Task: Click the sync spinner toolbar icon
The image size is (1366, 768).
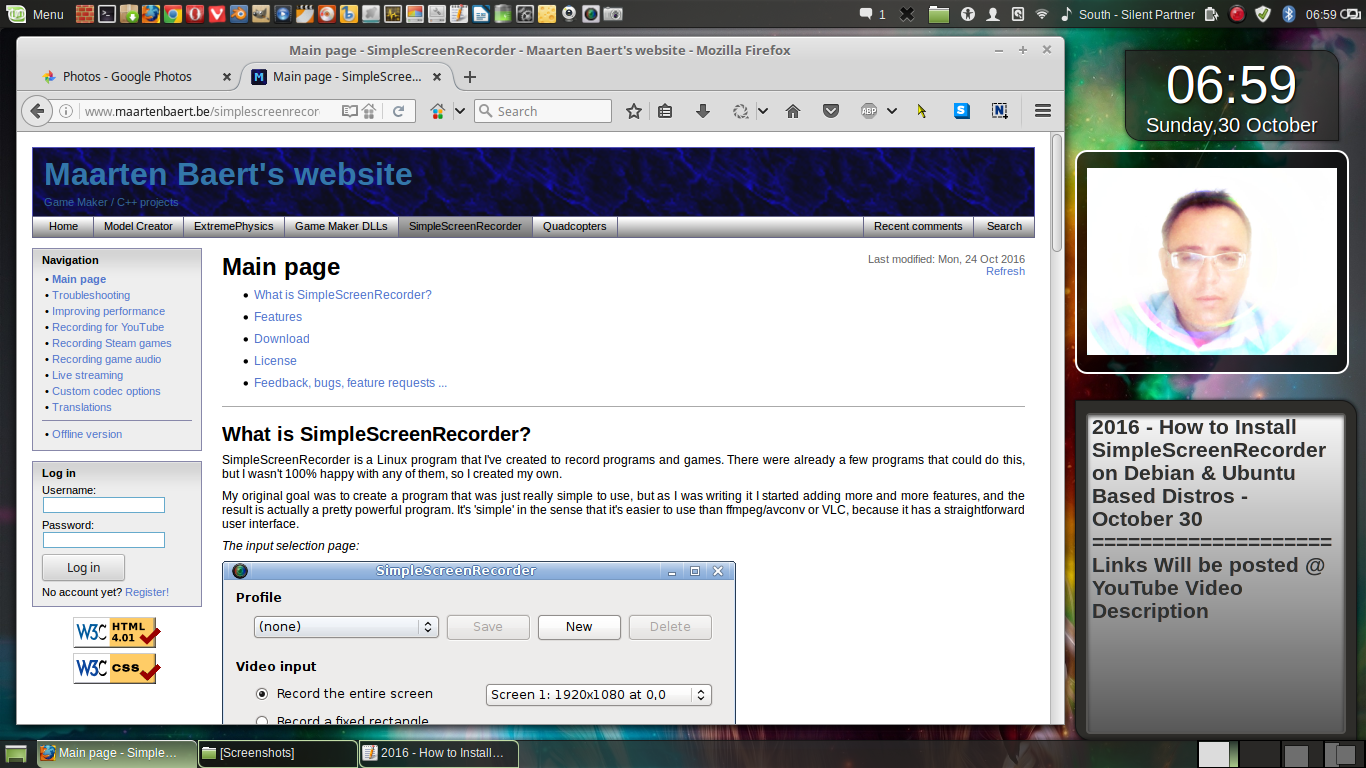Action: point(741,111)
